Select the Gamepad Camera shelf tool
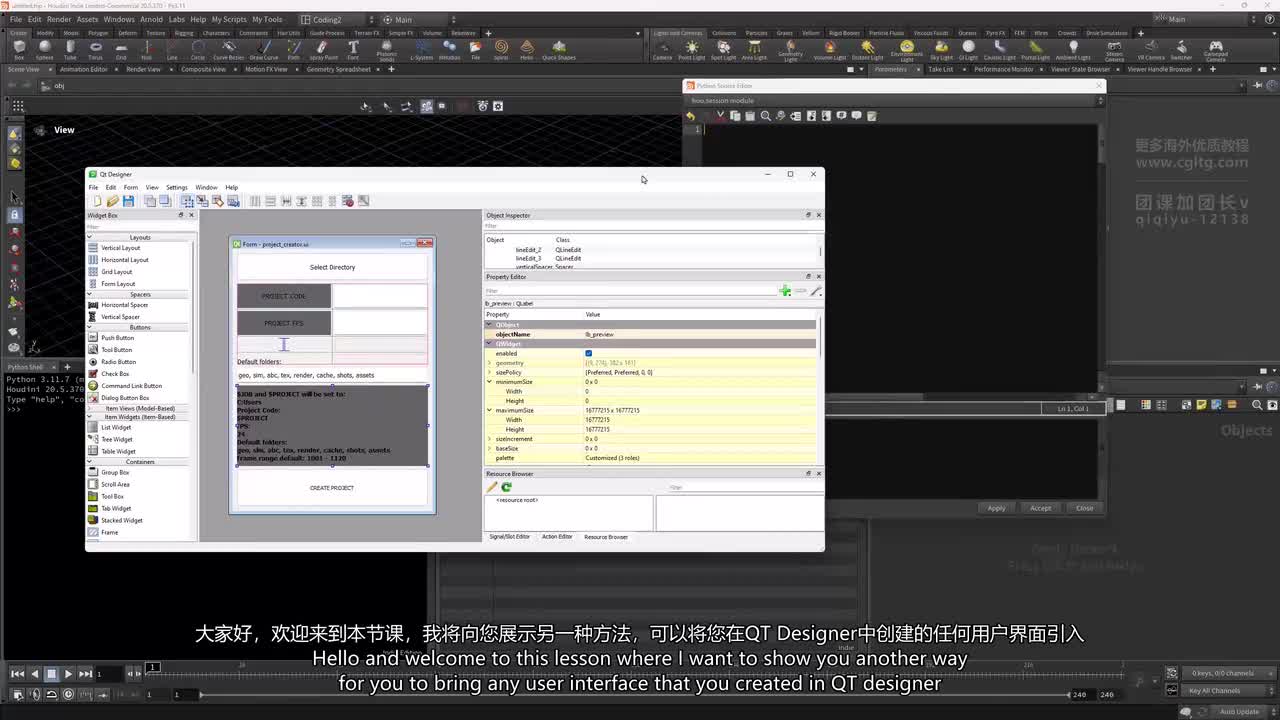1280x720 pixels. pos(1215,50)
